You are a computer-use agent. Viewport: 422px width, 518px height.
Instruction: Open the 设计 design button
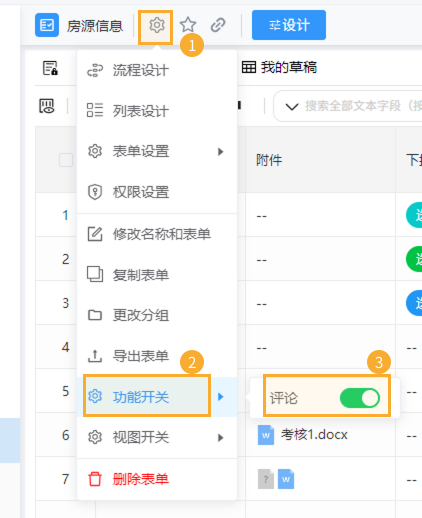pos(289,25)
